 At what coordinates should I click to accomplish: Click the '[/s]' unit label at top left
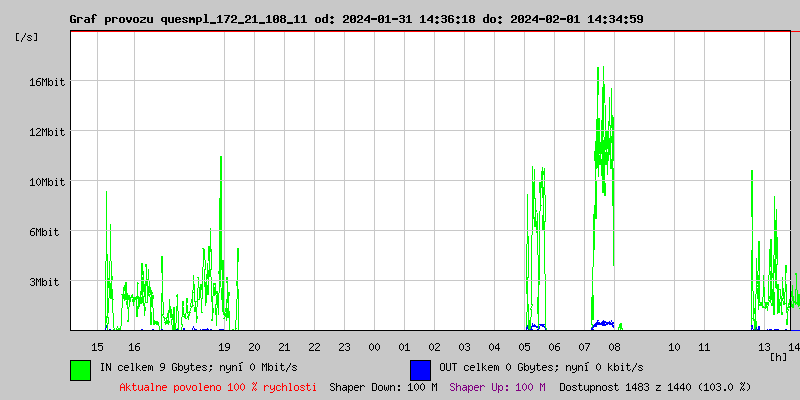[27, 37]
